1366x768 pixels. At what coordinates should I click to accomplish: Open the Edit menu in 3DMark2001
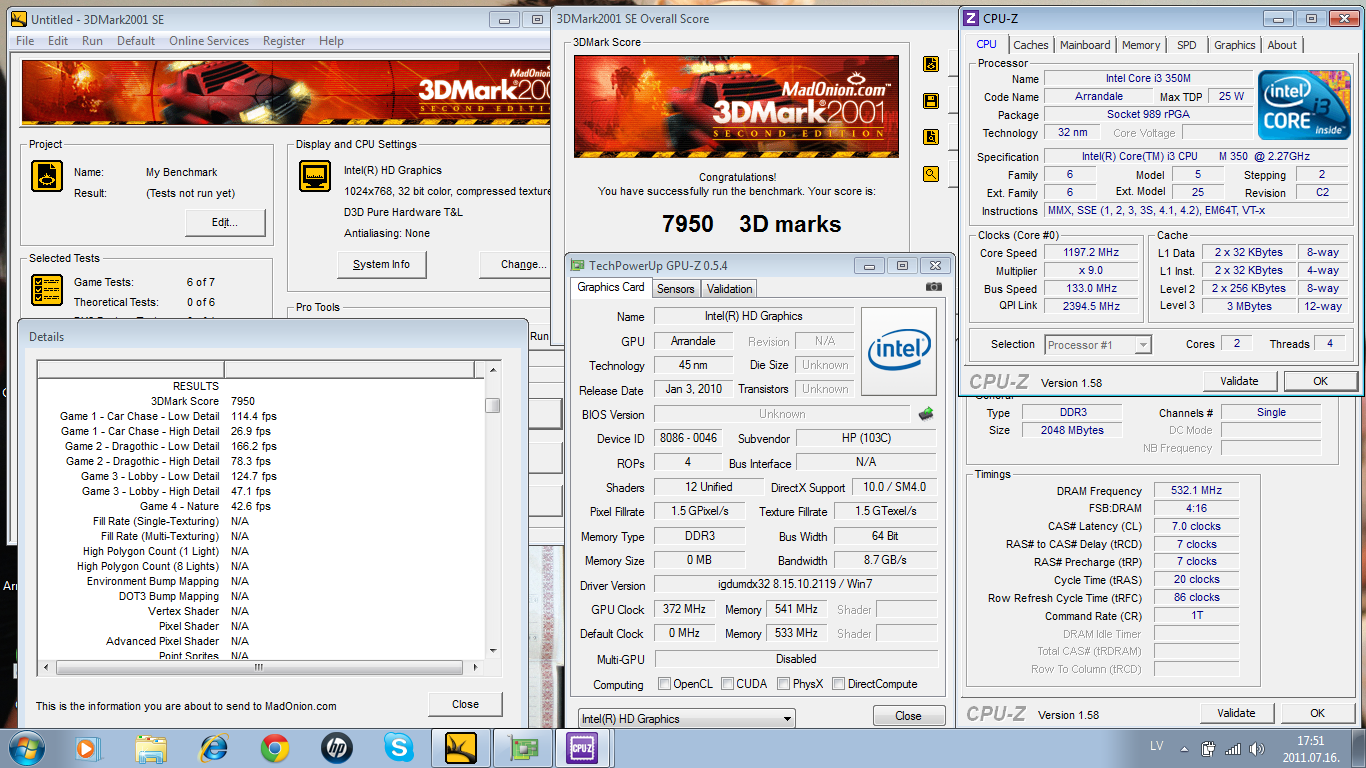point(58,41)
